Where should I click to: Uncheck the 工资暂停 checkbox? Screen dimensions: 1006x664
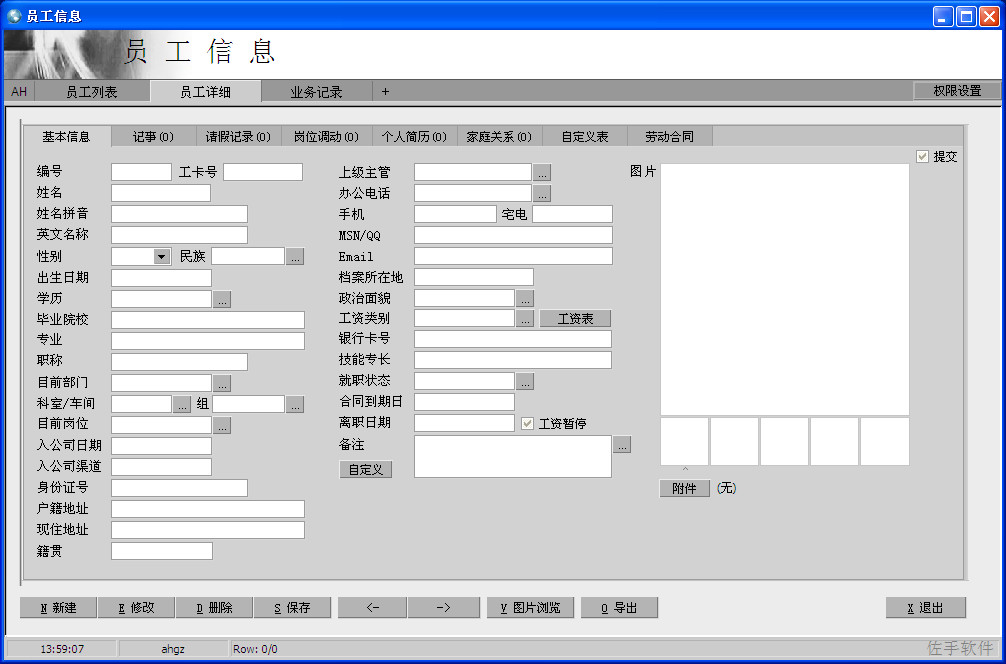[x=527, y=423]
